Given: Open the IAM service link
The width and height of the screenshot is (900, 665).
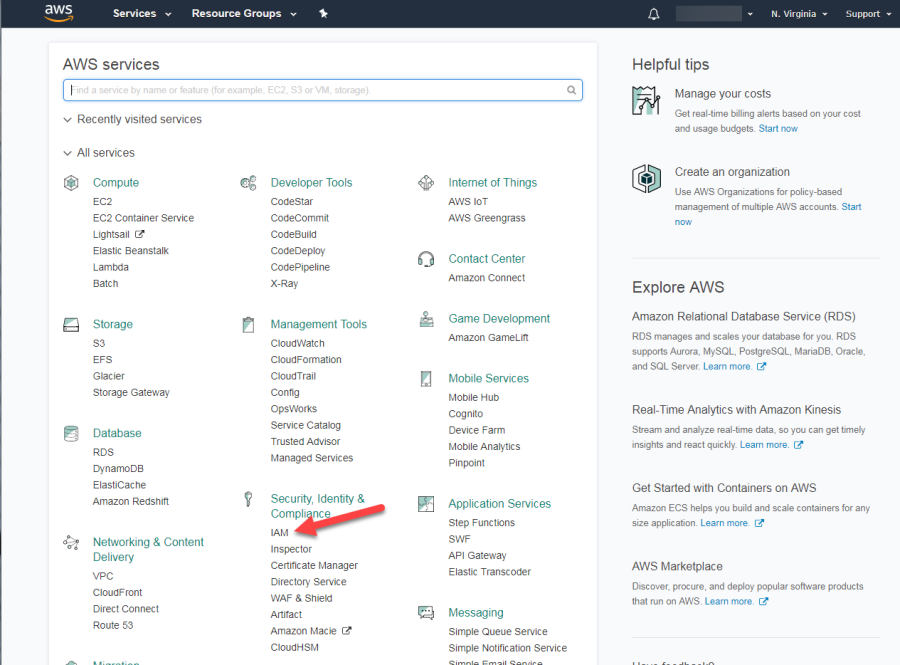Looking at the screenshot, I should [x=277, y=532].
